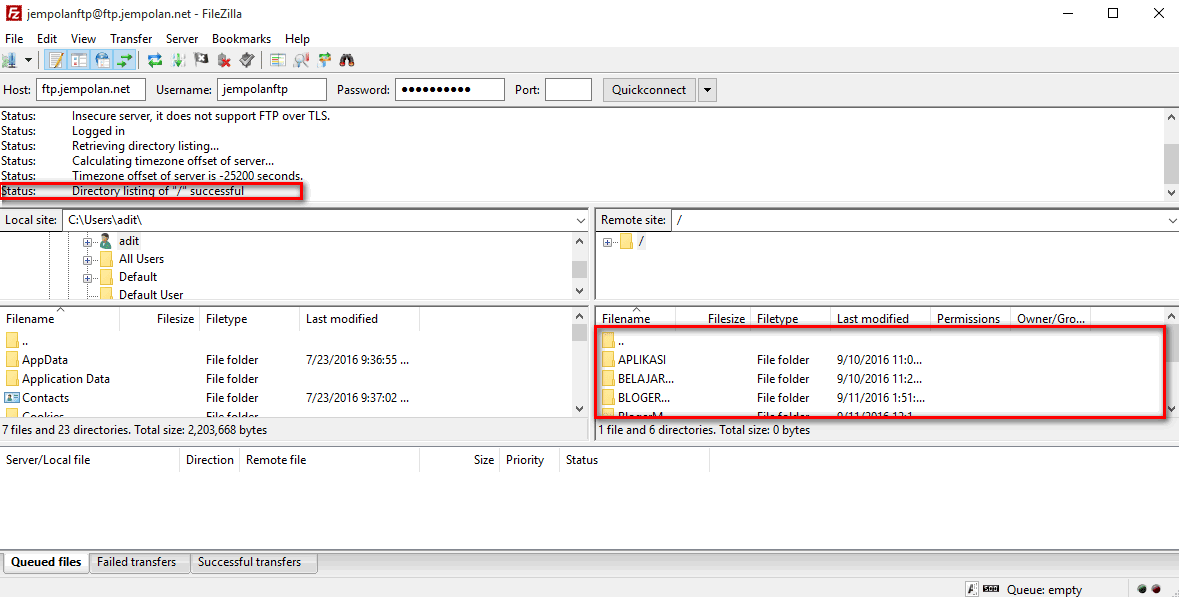Open filename filters magnifier icon
The width and height of the screenshot is (1179, 597).
[302, 60]
